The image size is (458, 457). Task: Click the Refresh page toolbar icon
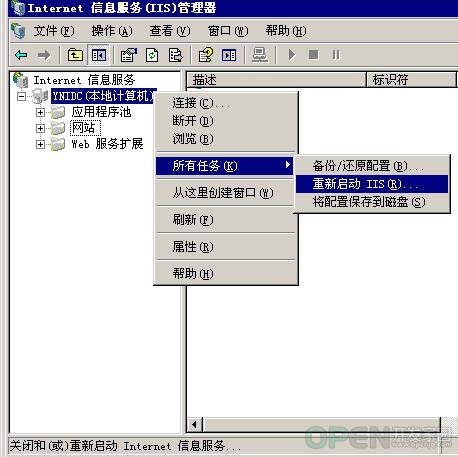(x=152, y=55)
